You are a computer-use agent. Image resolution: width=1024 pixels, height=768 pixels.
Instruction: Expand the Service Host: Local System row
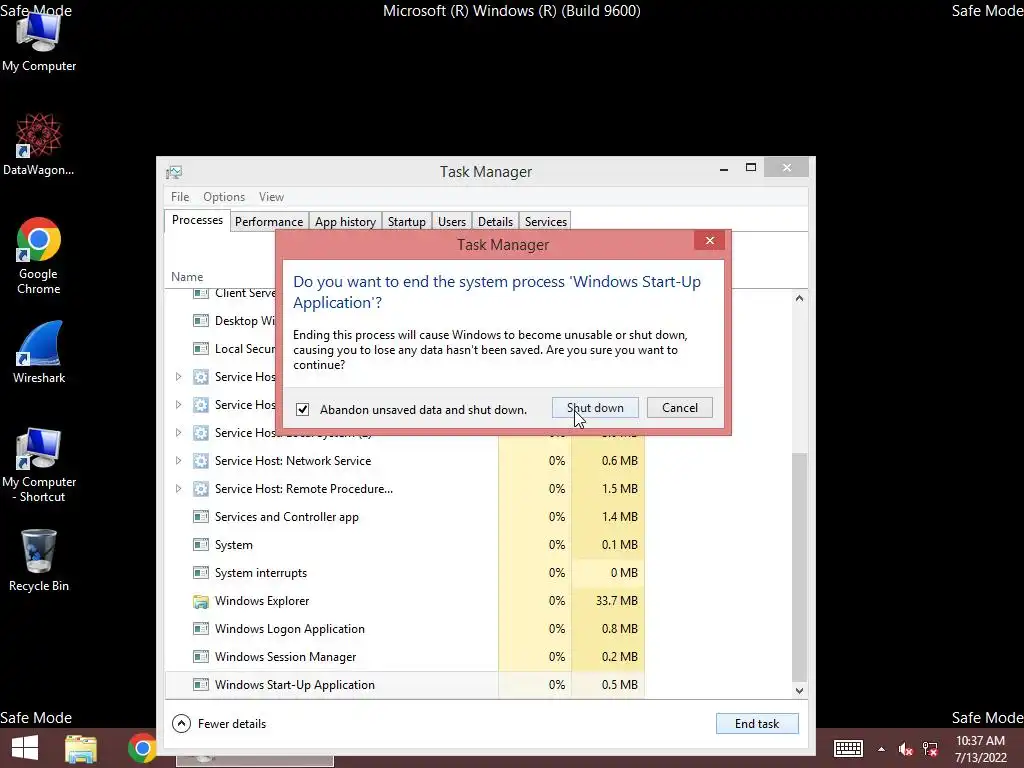(178, 433)
